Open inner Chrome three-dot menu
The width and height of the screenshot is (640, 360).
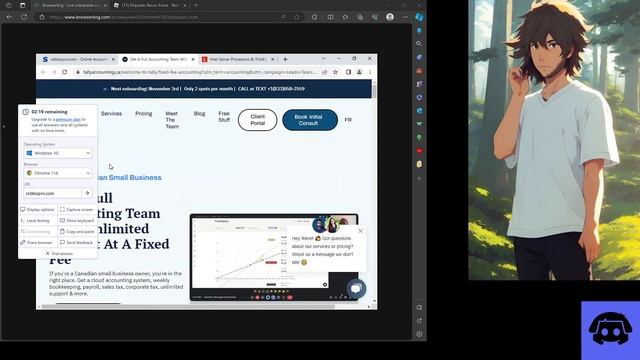click(x=370, y=72)
